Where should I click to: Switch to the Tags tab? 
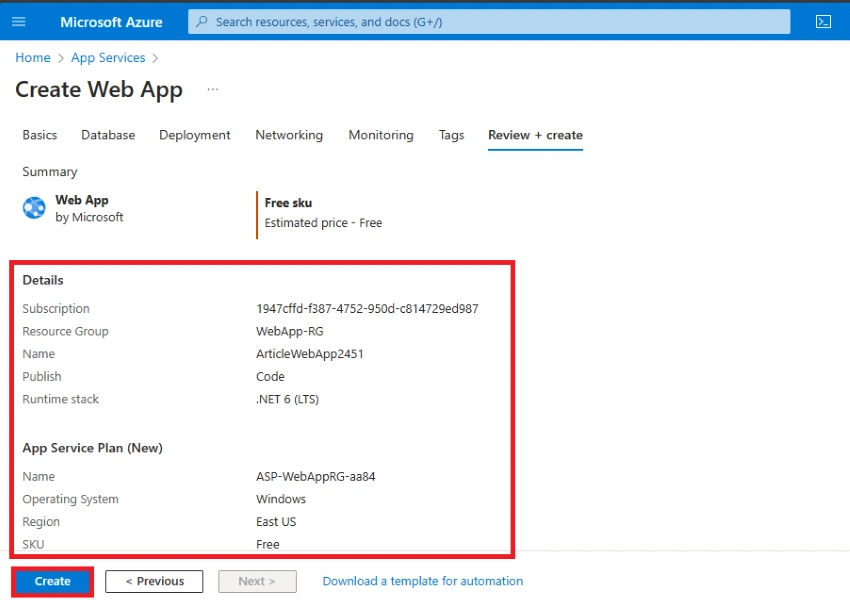[451, 135]
